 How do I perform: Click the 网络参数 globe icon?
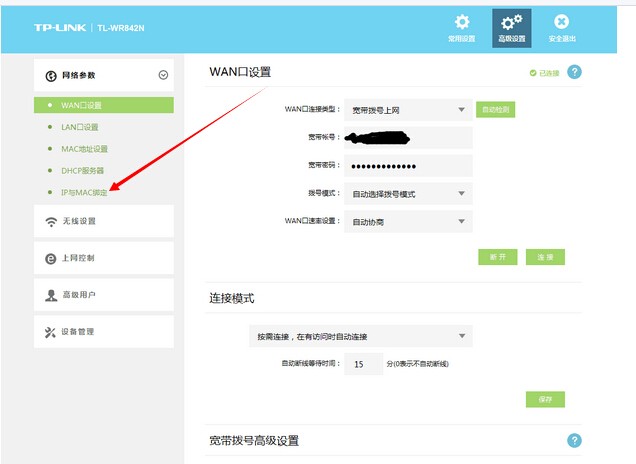tap(51, 76)
